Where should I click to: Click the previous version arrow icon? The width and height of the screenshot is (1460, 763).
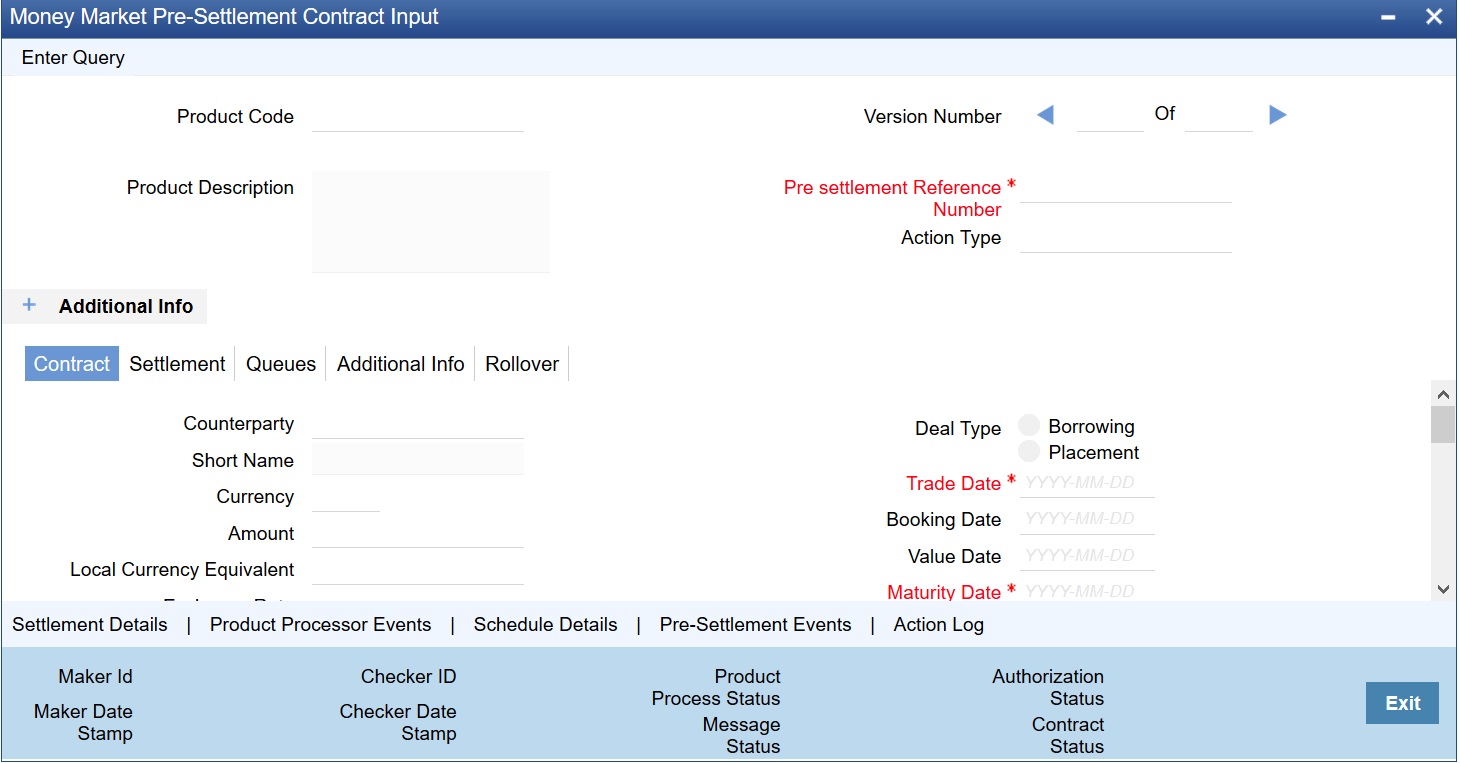(1046, 115)
